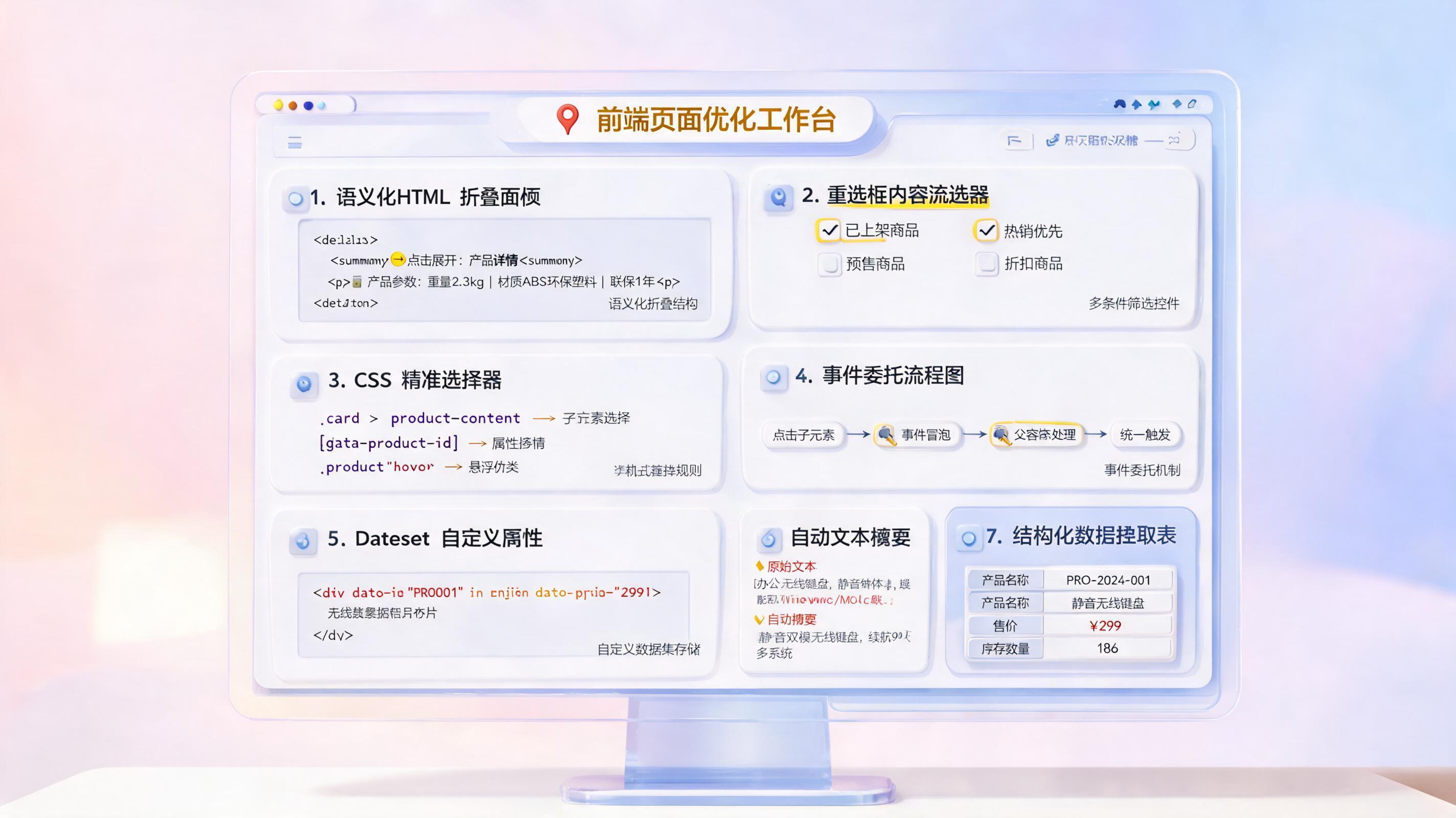This screenshot has height=818, width=1456.
Task: Click the 原始文本 heading
Action: tap(791, 566)
